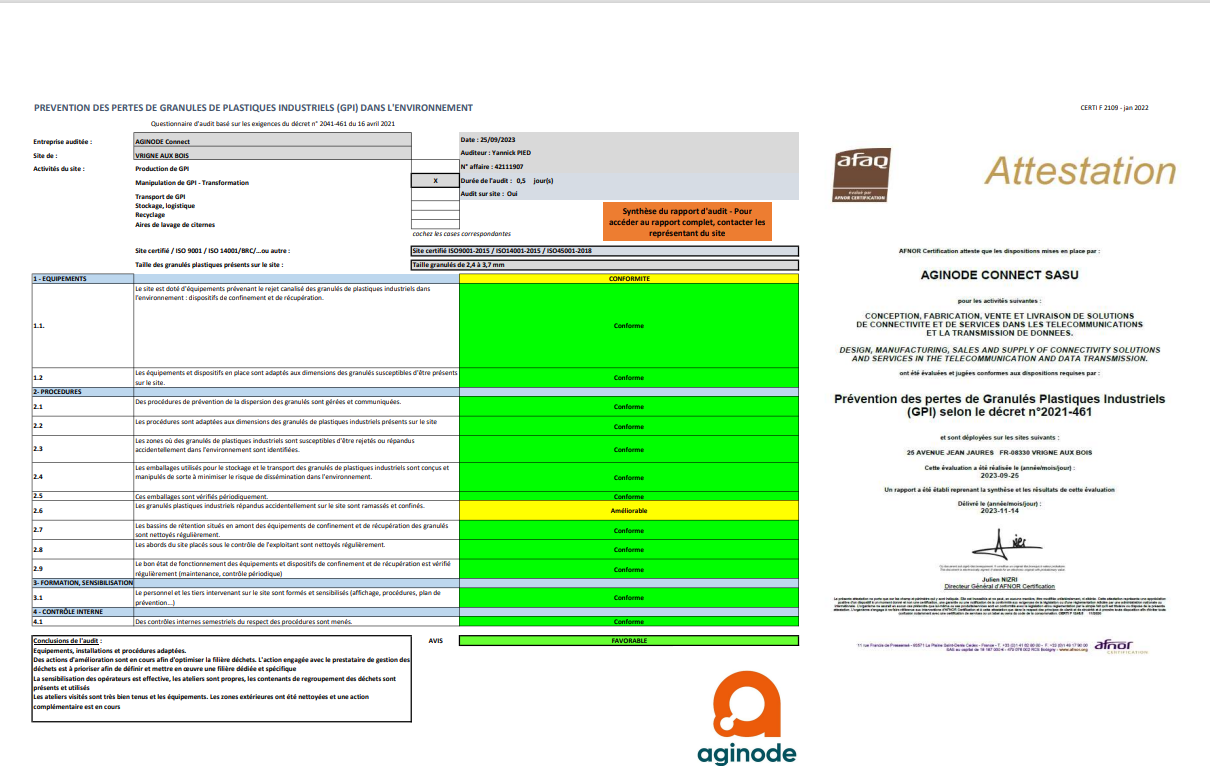Toggle the Manipulation de GPI - Transformation box marked X
This screenshot has height=766, width=1210.
(435, 182)
